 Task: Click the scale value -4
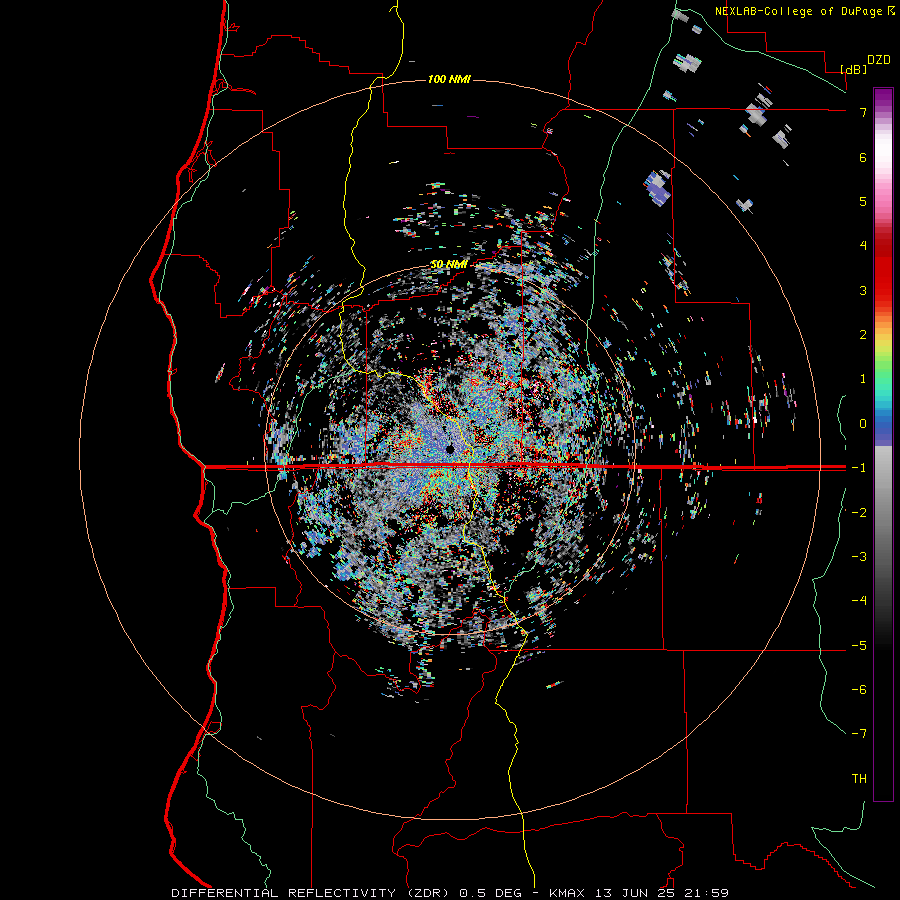pos(859,600)
